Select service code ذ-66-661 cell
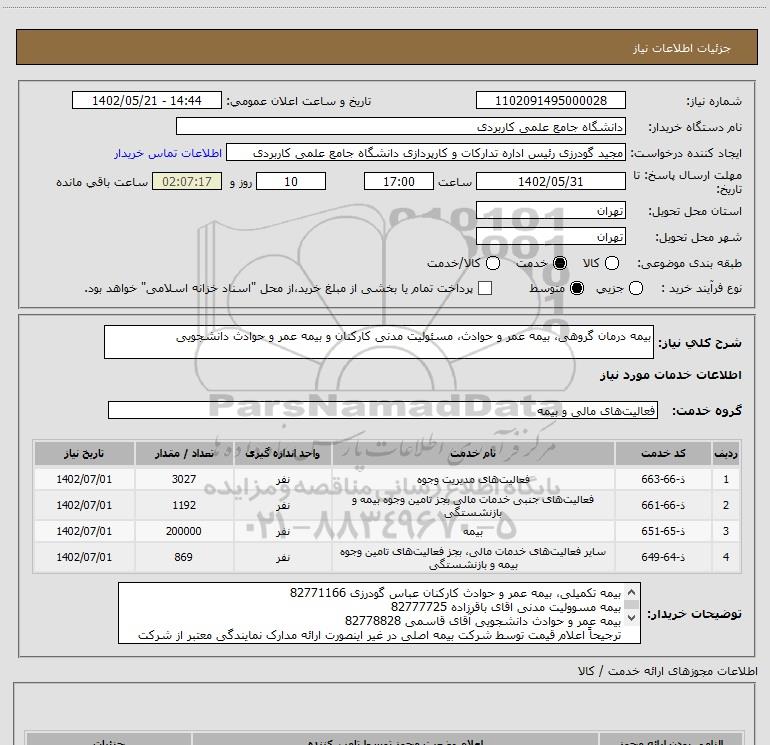Image resolution: width=770 pixels, height=745 pixels. click(663, 505)
